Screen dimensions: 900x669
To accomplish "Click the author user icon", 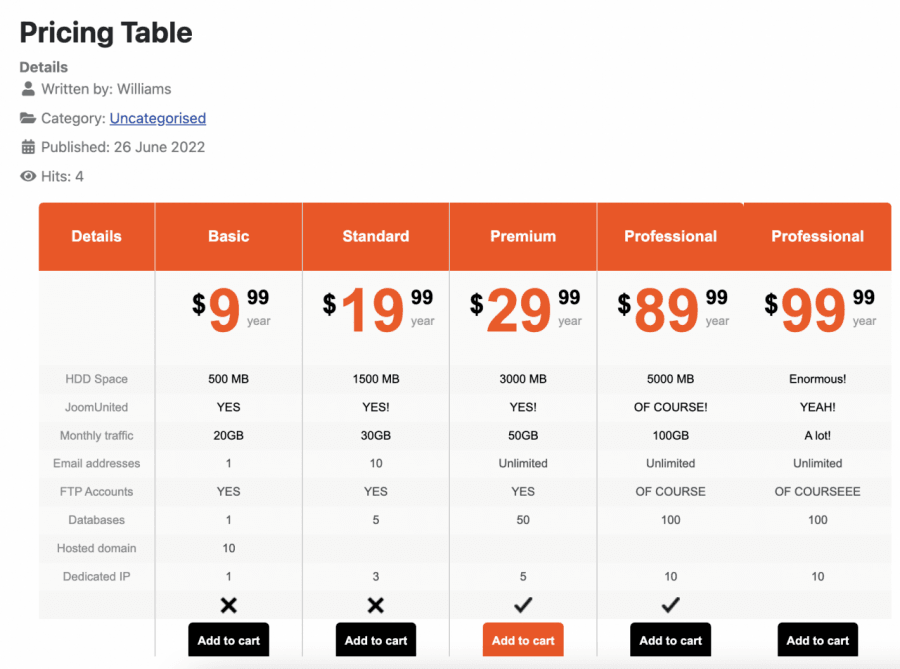I will click(x=28, y=89).
